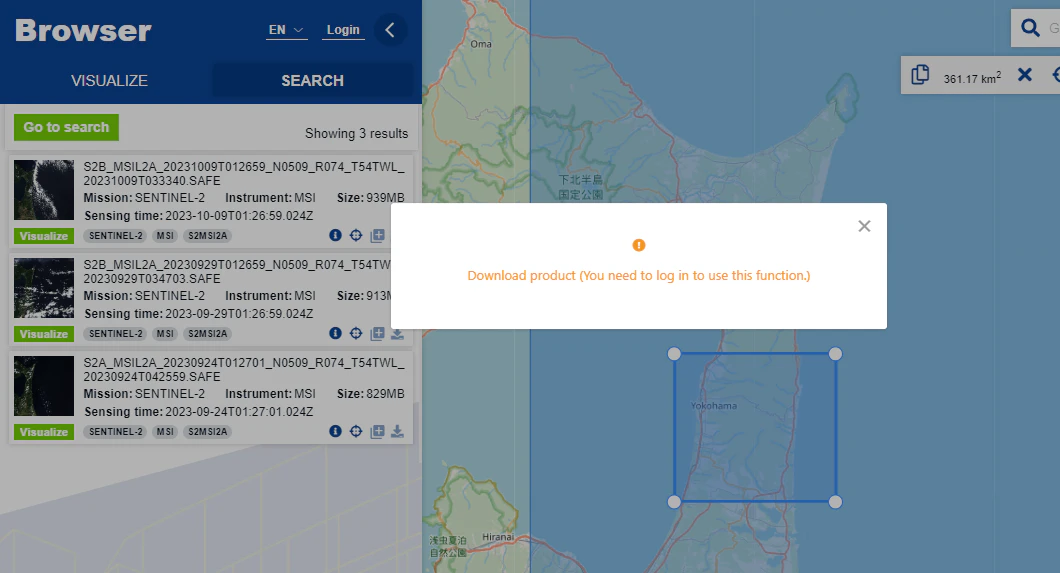The image size is (1060, 573).
Task: Click the Hiranai label on the map
Action: (x=498, y=537)
